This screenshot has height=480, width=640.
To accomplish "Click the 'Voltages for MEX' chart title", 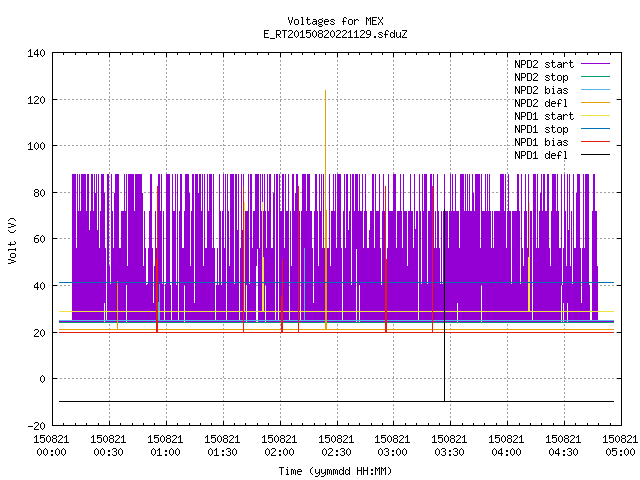I will click(335, 21).
